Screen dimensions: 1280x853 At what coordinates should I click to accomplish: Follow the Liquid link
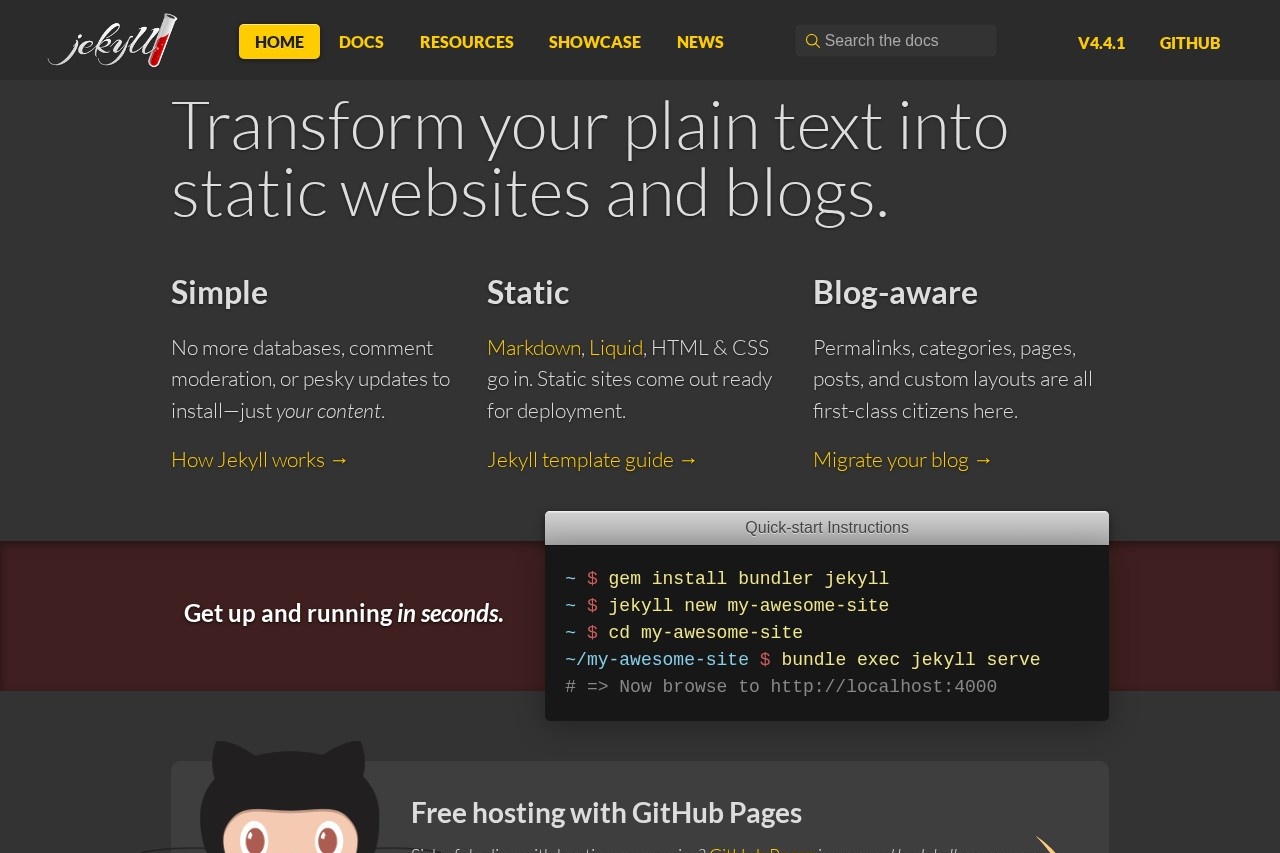pyautogui.click(x=616, y=348)
